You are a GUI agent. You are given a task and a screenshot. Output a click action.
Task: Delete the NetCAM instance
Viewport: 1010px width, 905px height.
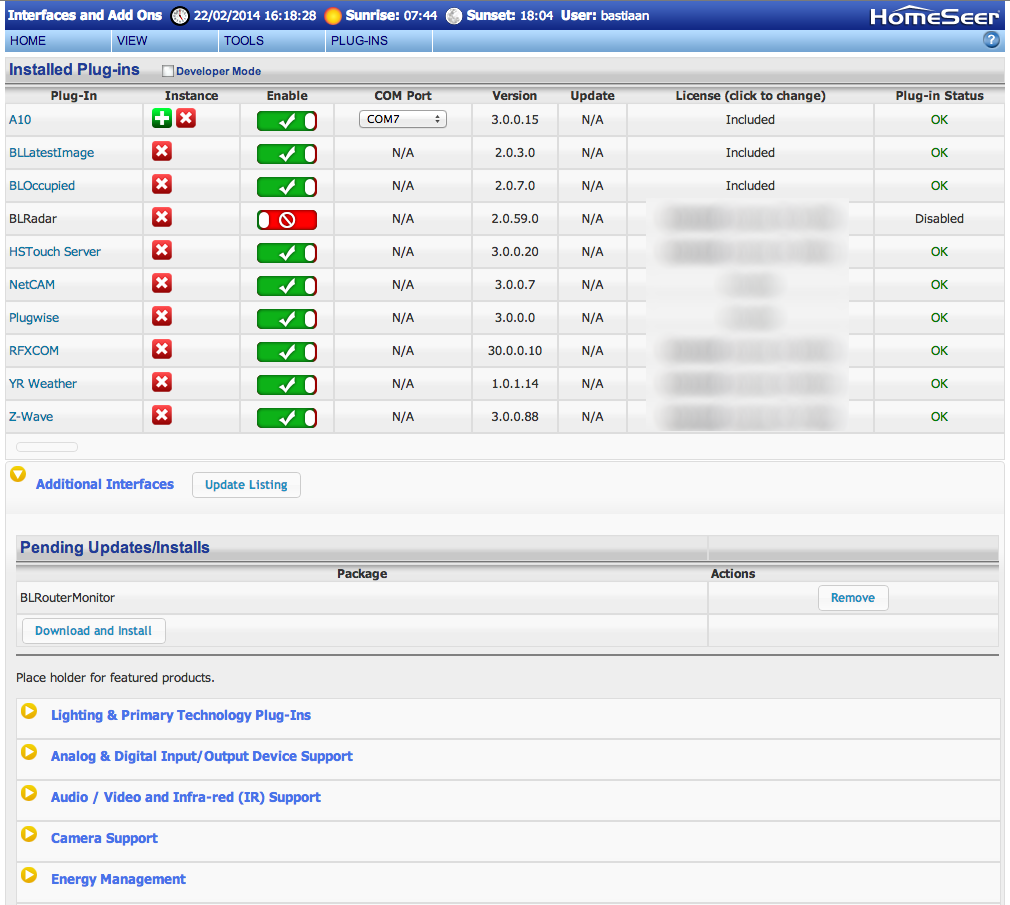click(x=162, y=283)
